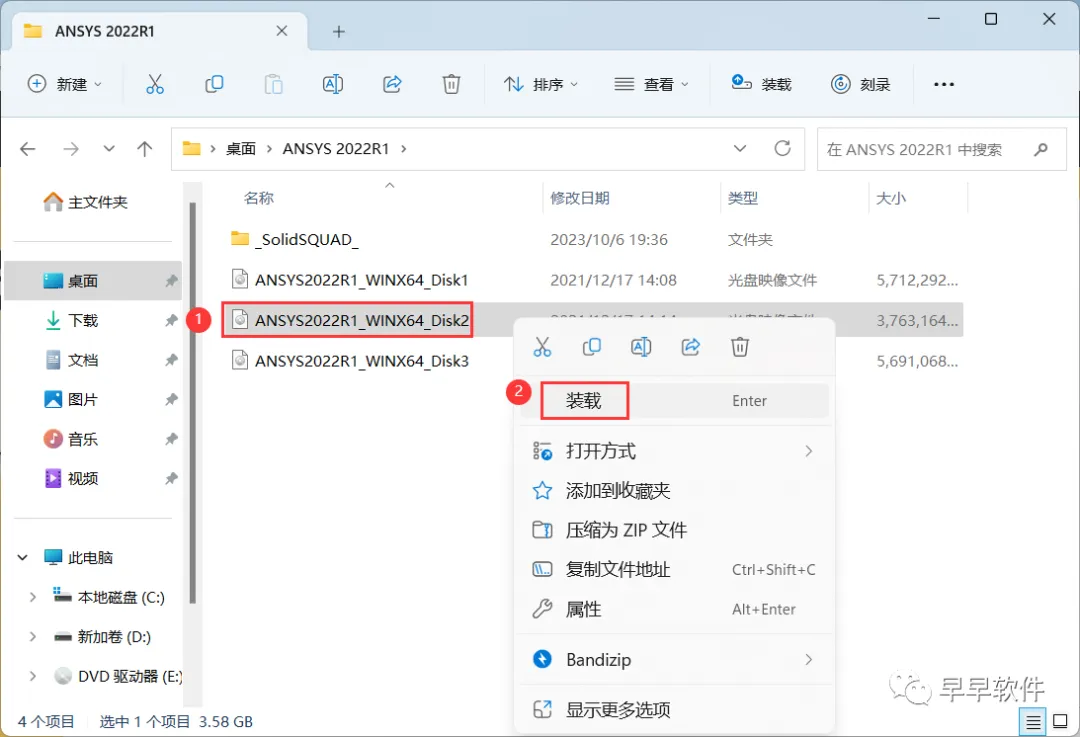Image resolution: width=1080 pixels, height=737 pixels.
Task: Click the Rename icon in toolbar
Action: 333,84
